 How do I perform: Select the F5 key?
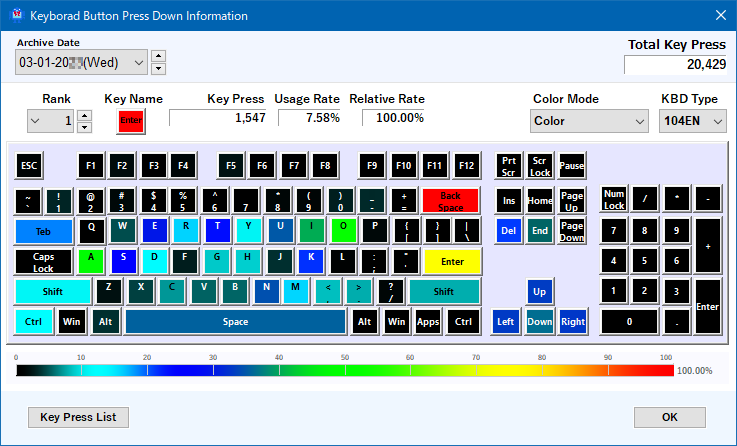pyautogui.click(x=231, y=165)
